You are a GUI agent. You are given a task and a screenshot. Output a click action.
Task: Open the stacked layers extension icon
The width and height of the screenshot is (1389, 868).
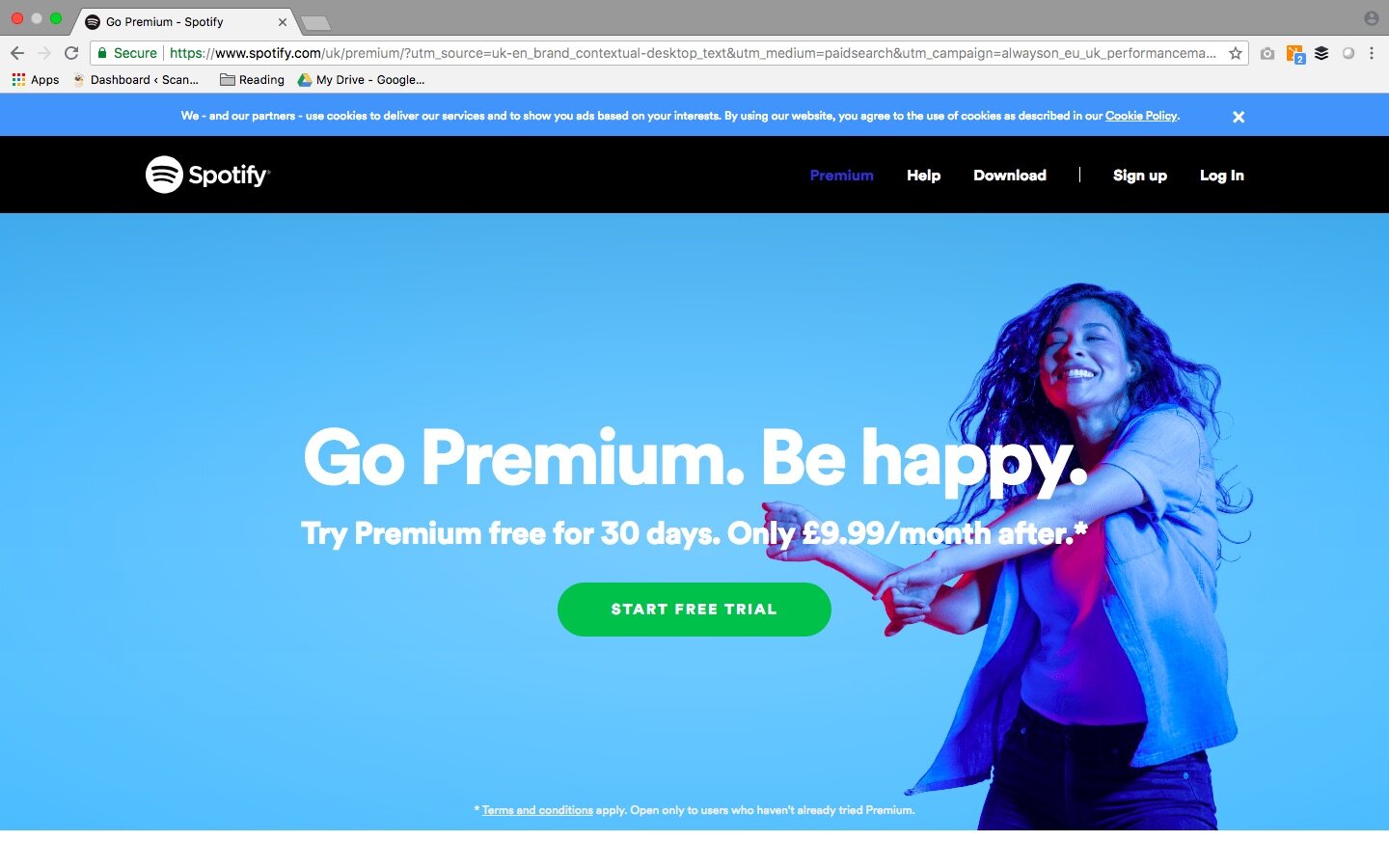pyautogui.click(x=1321, y=53)
